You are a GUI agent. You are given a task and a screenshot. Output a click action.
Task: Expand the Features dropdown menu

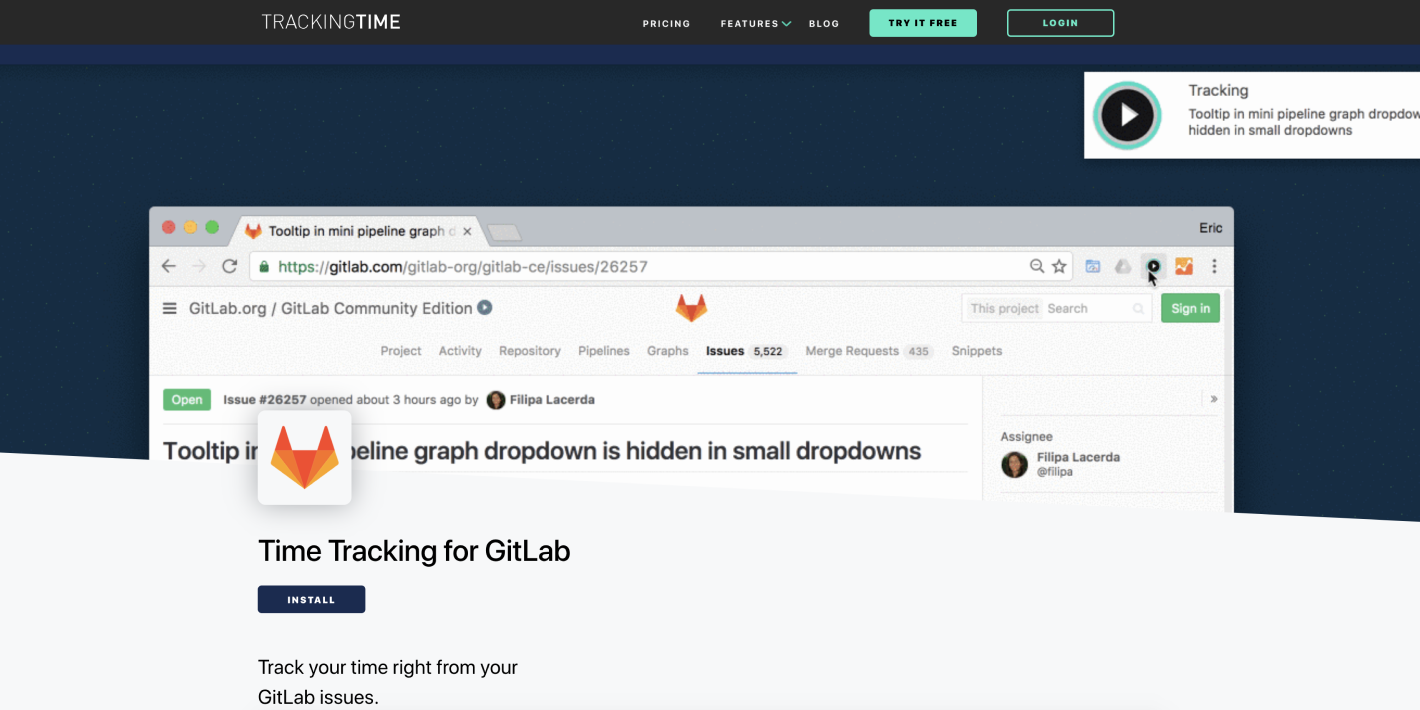(x=755, y=23)
